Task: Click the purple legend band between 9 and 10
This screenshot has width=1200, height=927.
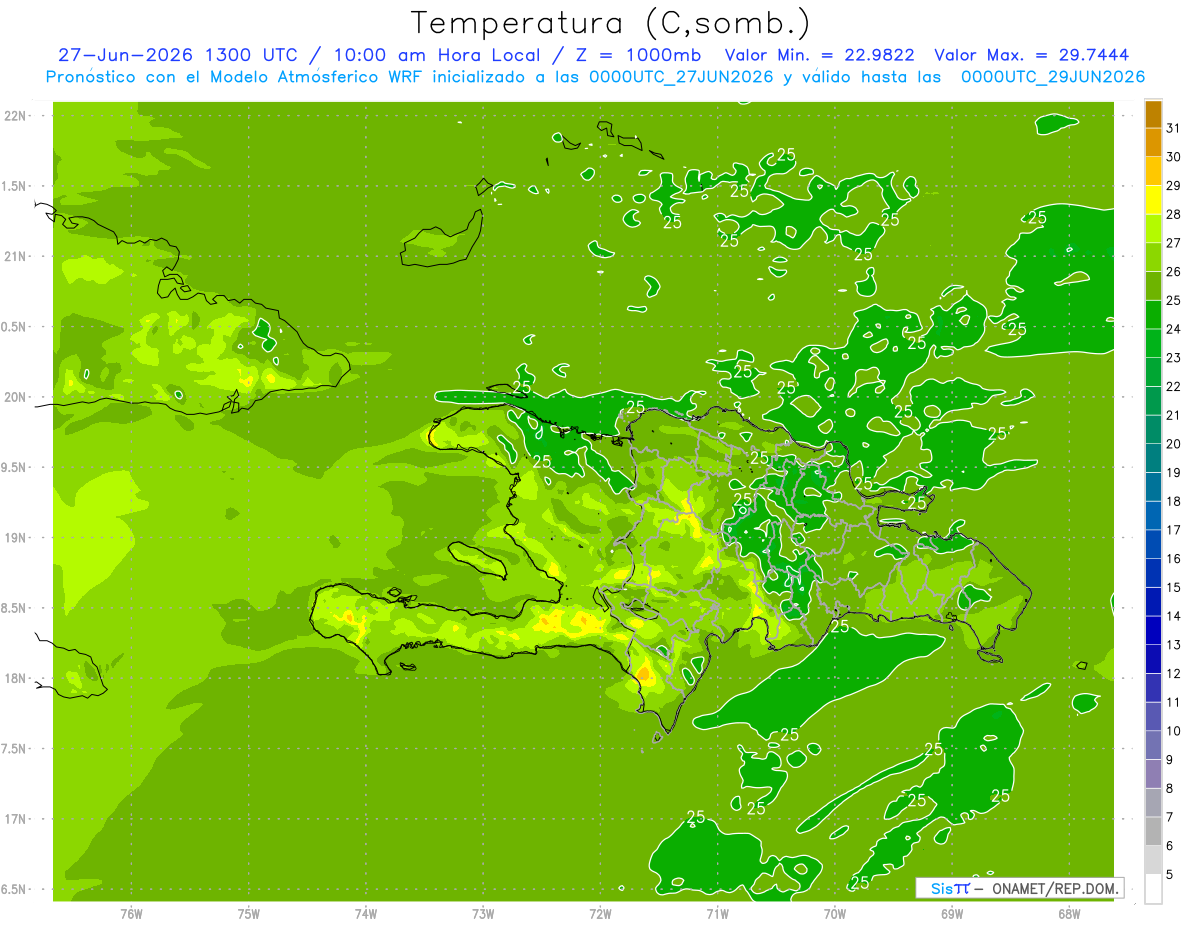Action: tap(1153, 746)
